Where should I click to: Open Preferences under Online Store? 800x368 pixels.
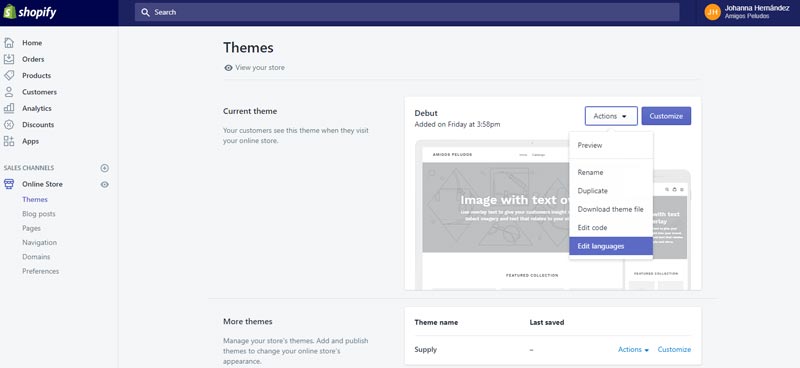40,271
